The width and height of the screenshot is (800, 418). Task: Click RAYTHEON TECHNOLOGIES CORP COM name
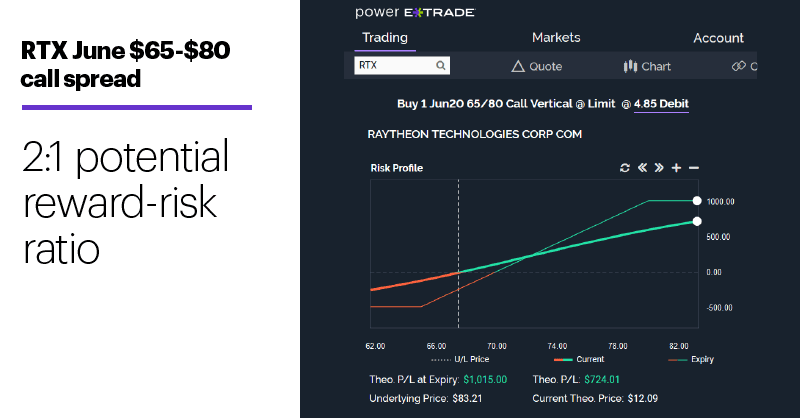pyautogui.click(x=474, y=134)
